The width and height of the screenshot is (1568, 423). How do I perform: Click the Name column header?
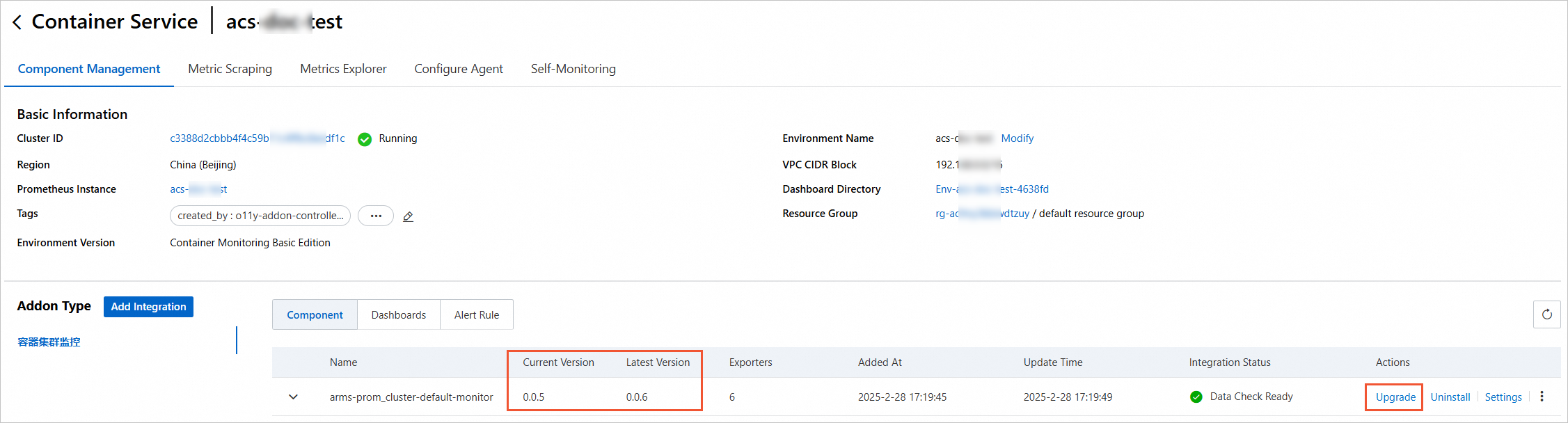coord(343,362)
